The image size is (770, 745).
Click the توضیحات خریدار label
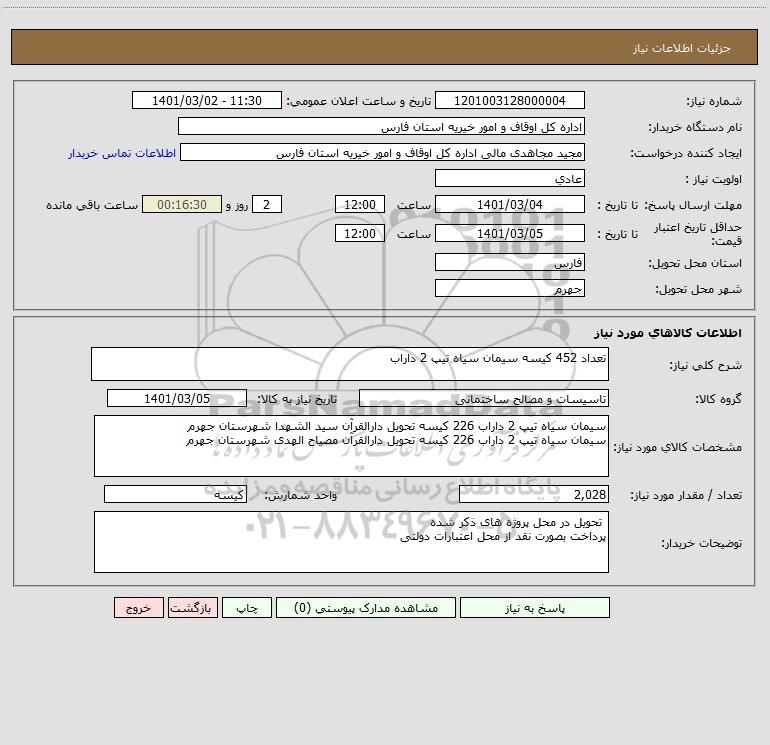pyautogui.click(x=701, y=543)
